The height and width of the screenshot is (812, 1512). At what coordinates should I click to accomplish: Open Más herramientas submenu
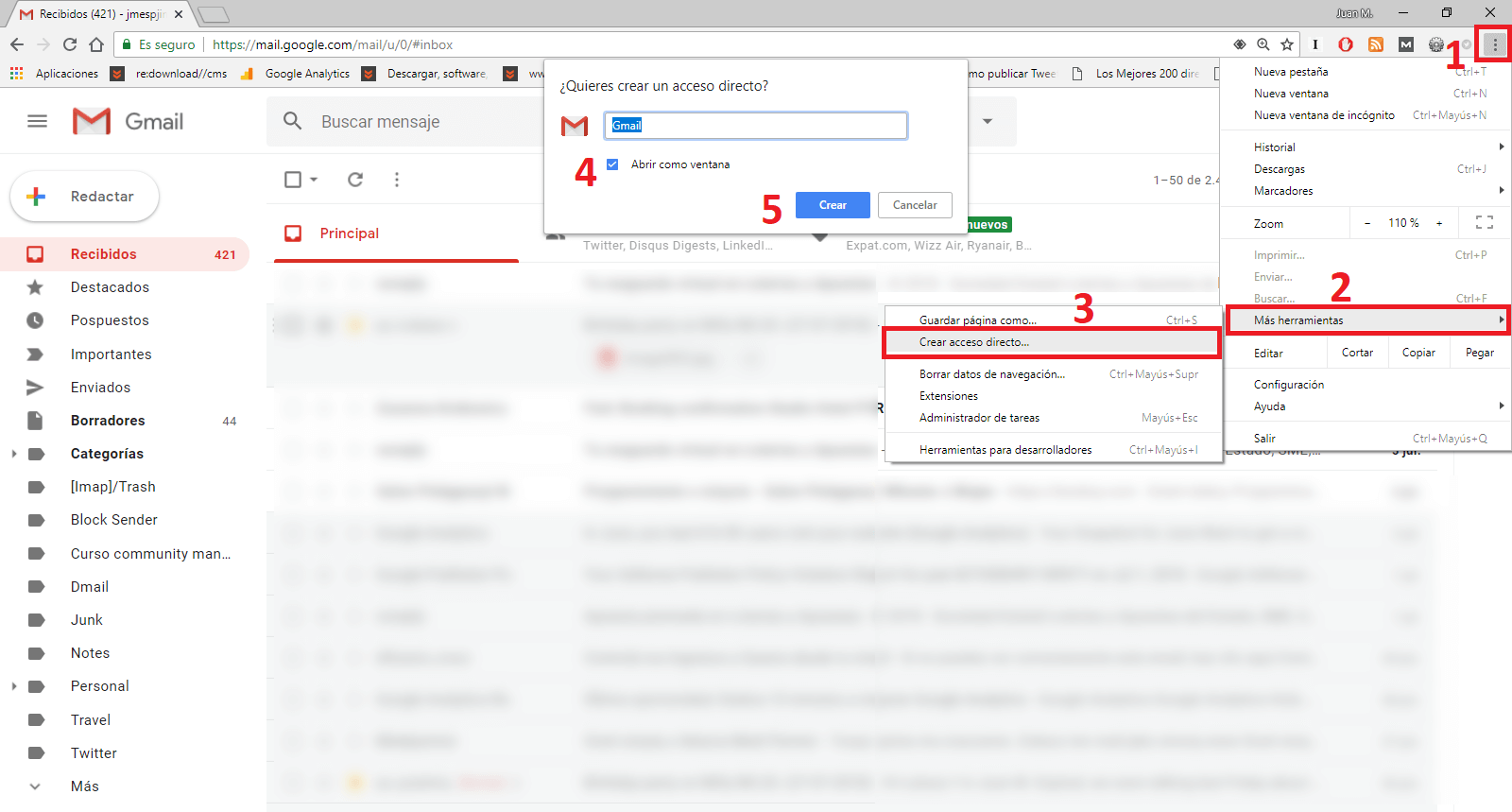[1366, 320]
